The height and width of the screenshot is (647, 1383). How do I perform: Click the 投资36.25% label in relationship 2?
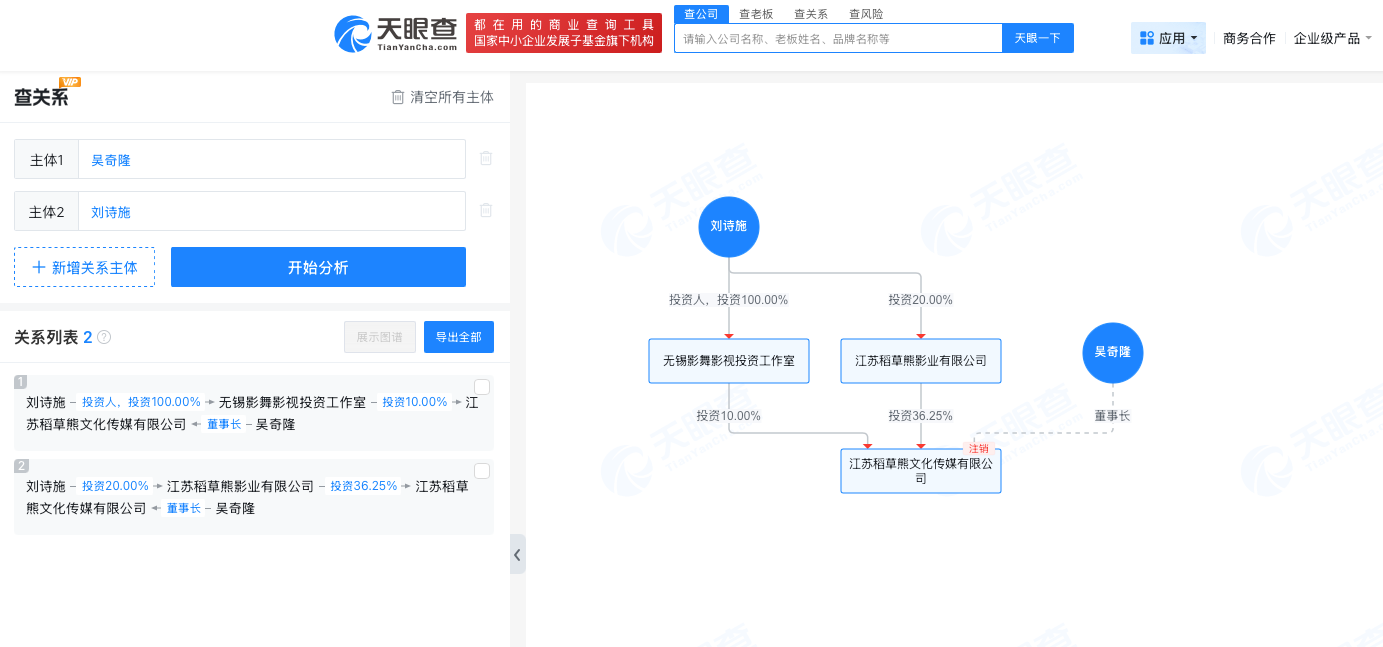coord(364,486)
